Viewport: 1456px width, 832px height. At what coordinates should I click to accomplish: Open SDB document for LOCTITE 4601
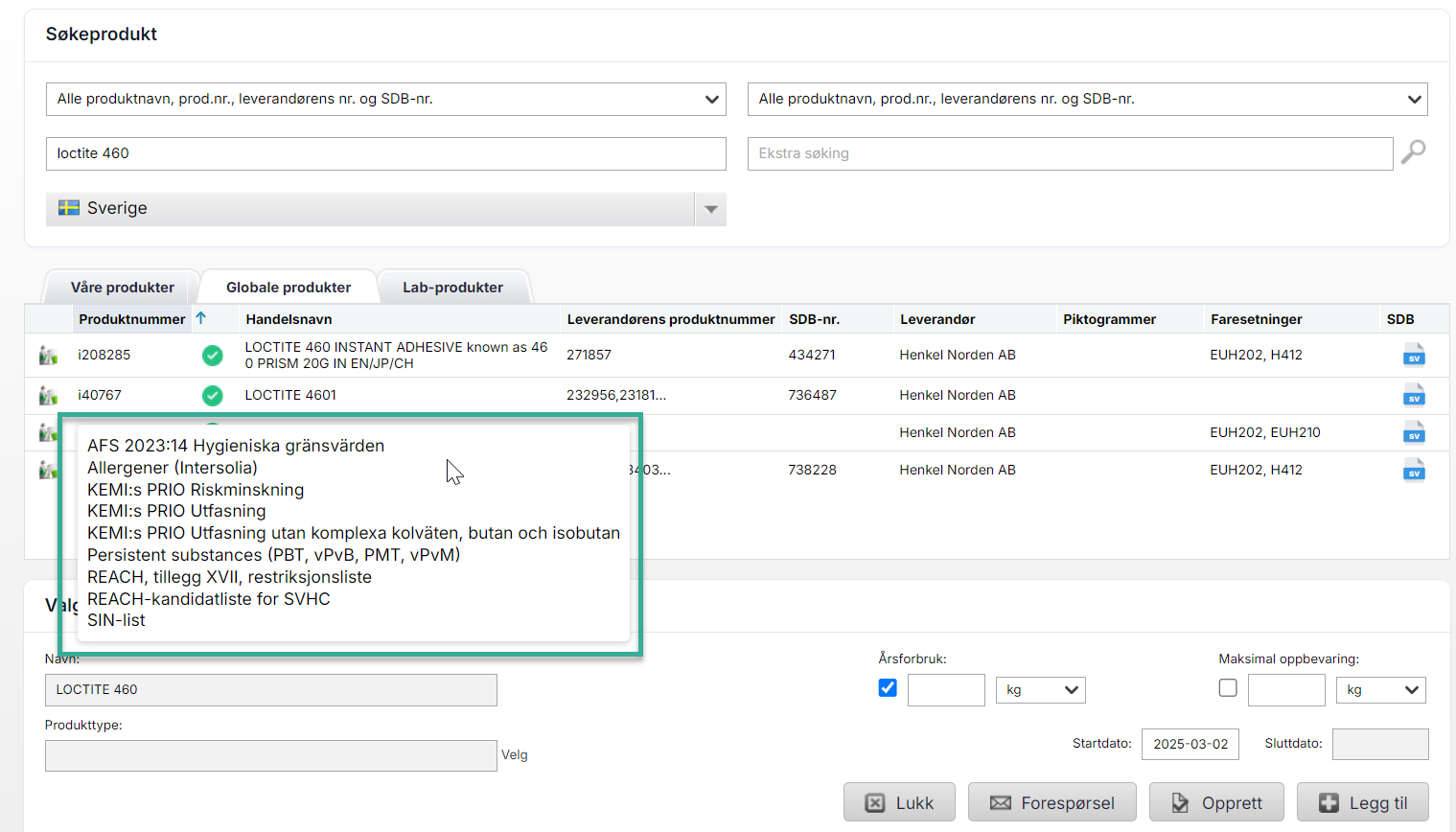[1414, 395]
